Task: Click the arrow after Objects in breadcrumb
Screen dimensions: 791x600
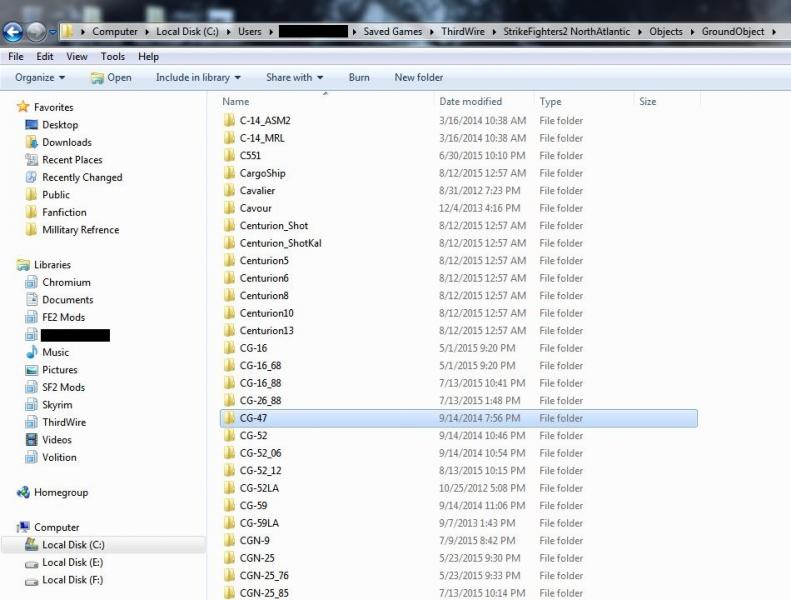Action: [692, 32]
